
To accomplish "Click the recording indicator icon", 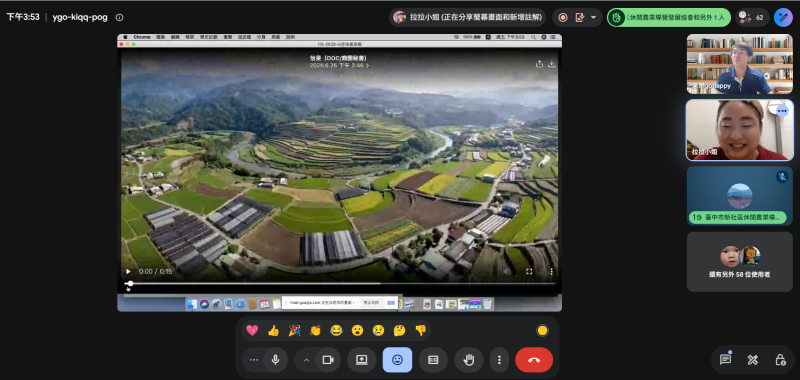I will pyautogui.click(x=563, y=17).
